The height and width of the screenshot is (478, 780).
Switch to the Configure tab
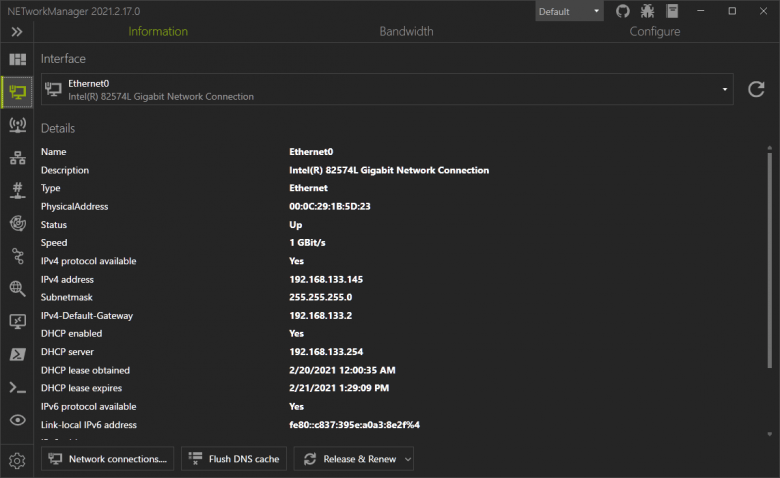click(655, 31)
